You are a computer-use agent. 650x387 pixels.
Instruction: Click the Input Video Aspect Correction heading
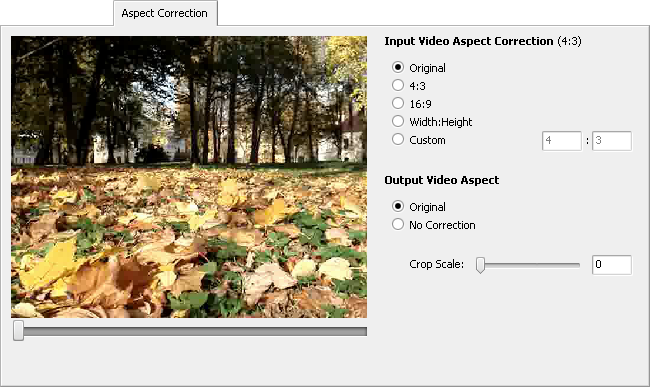468,41
